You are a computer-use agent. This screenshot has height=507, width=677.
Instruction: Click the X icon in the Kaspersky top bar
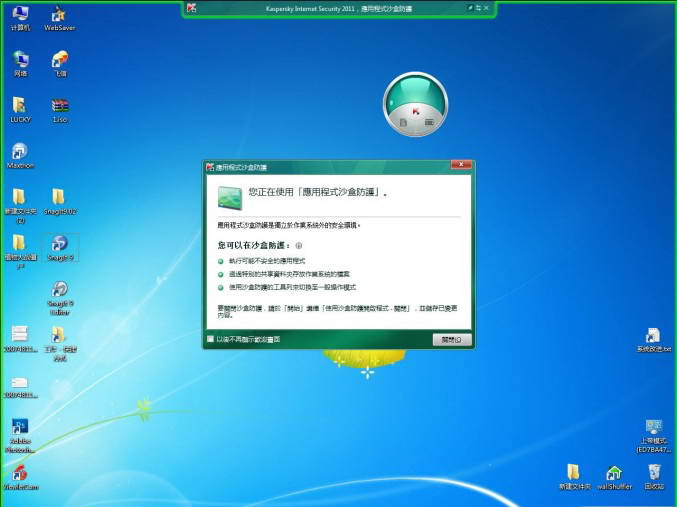487,8
